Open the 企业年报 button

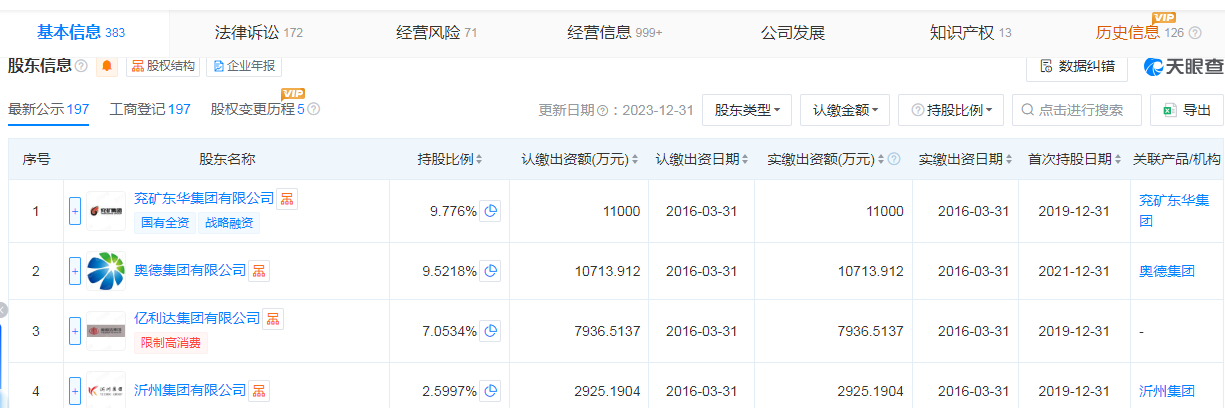pyautogui.click(x=244, y=66)
